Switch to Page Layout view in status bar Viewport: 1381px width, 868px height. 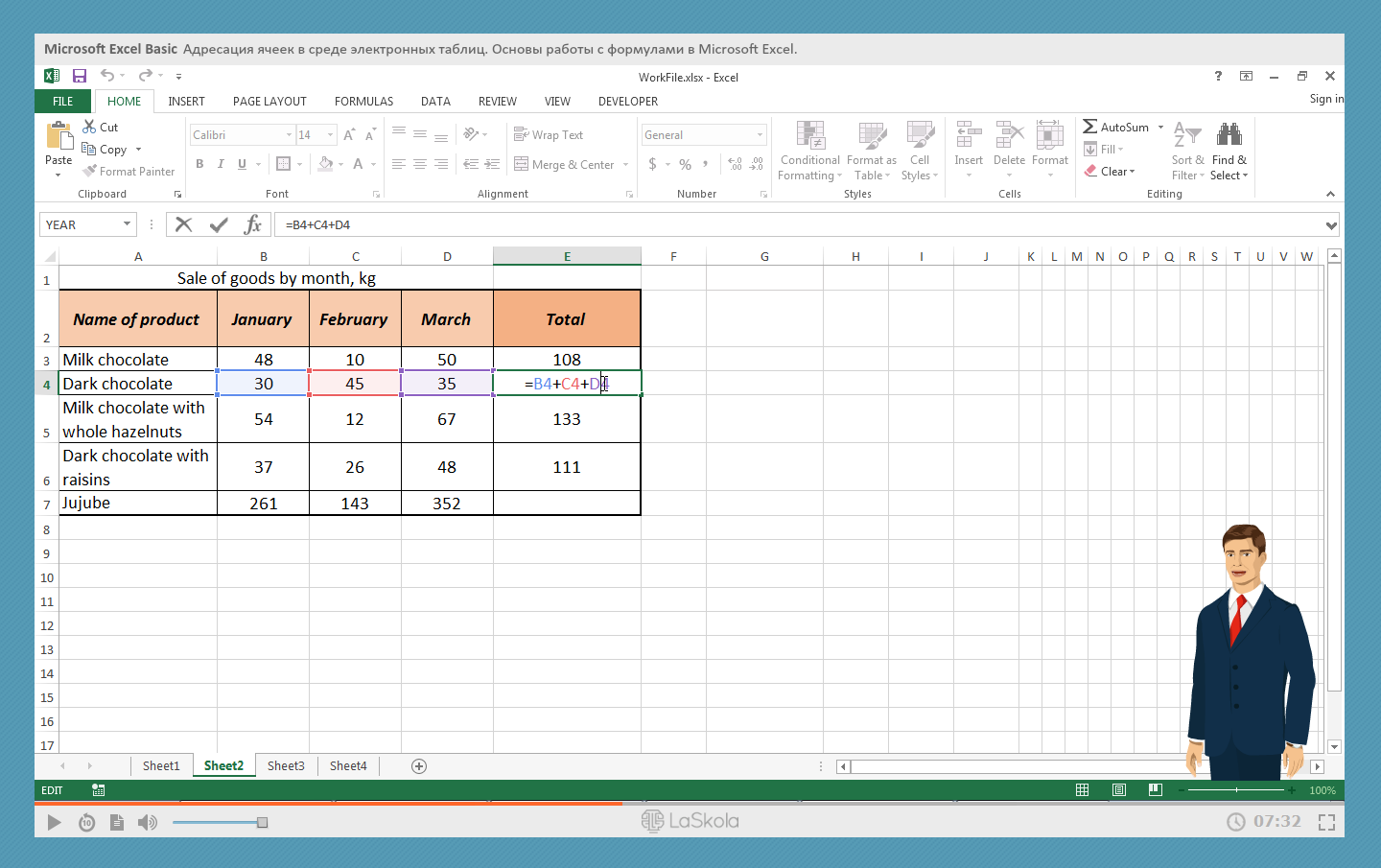click(1118, 789)
